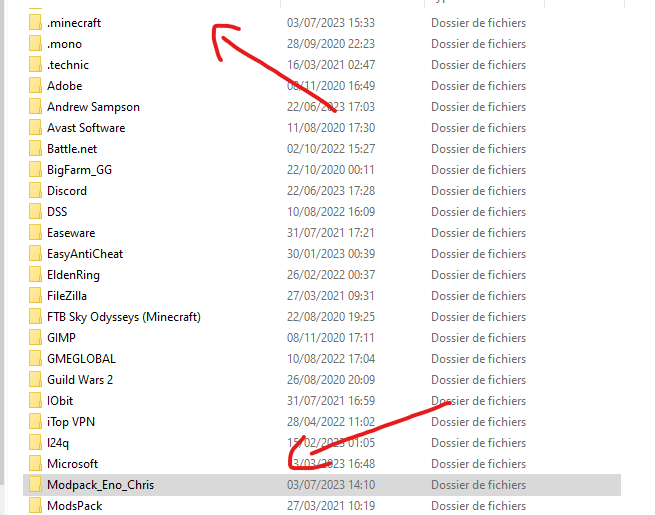Click the 'EasyAntiCheat' folder name
Viewport: 655px width, 515px height.
click(x=85, y=254)
